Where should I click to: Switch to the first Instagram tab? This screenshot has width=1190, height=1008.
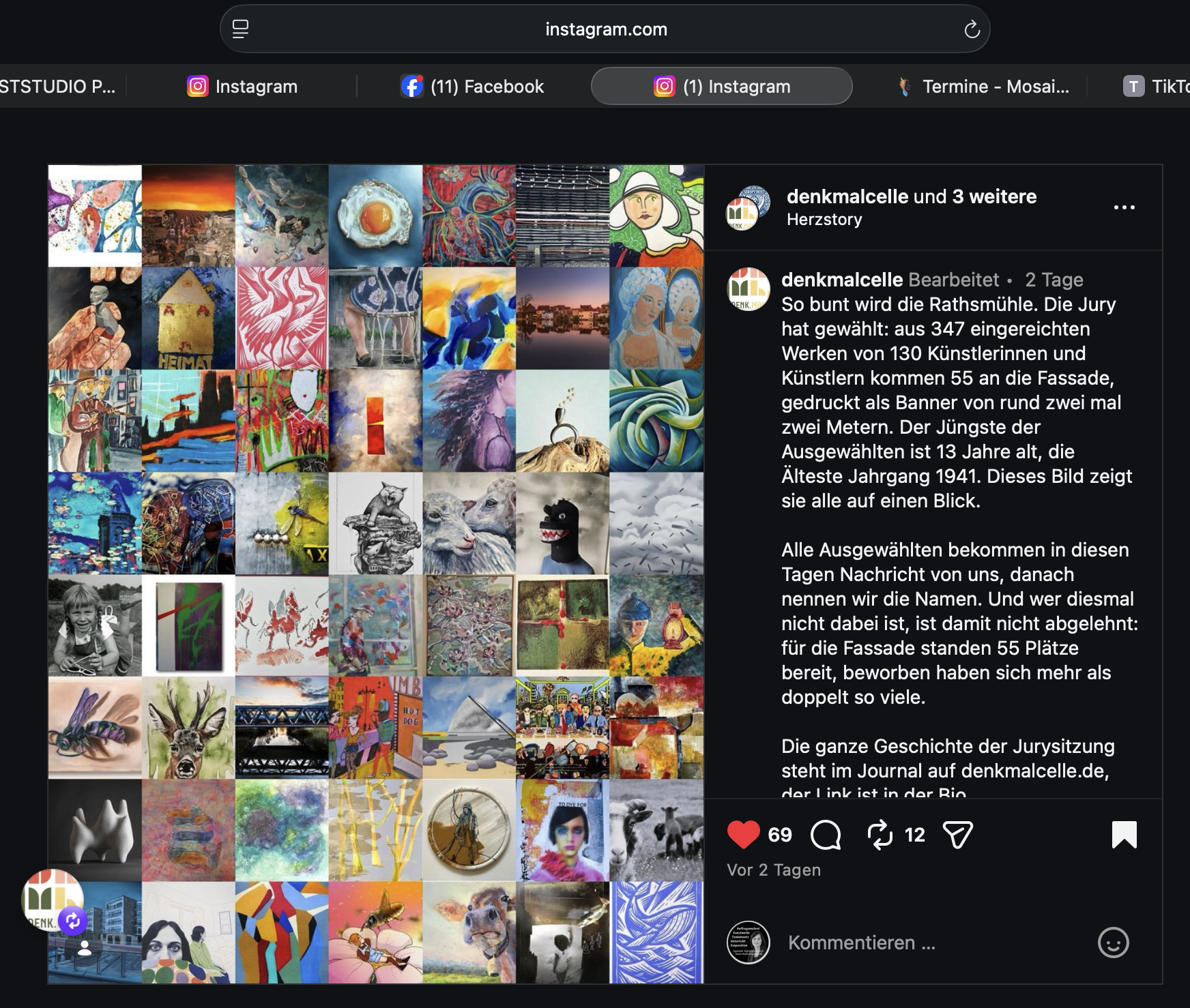242,87
